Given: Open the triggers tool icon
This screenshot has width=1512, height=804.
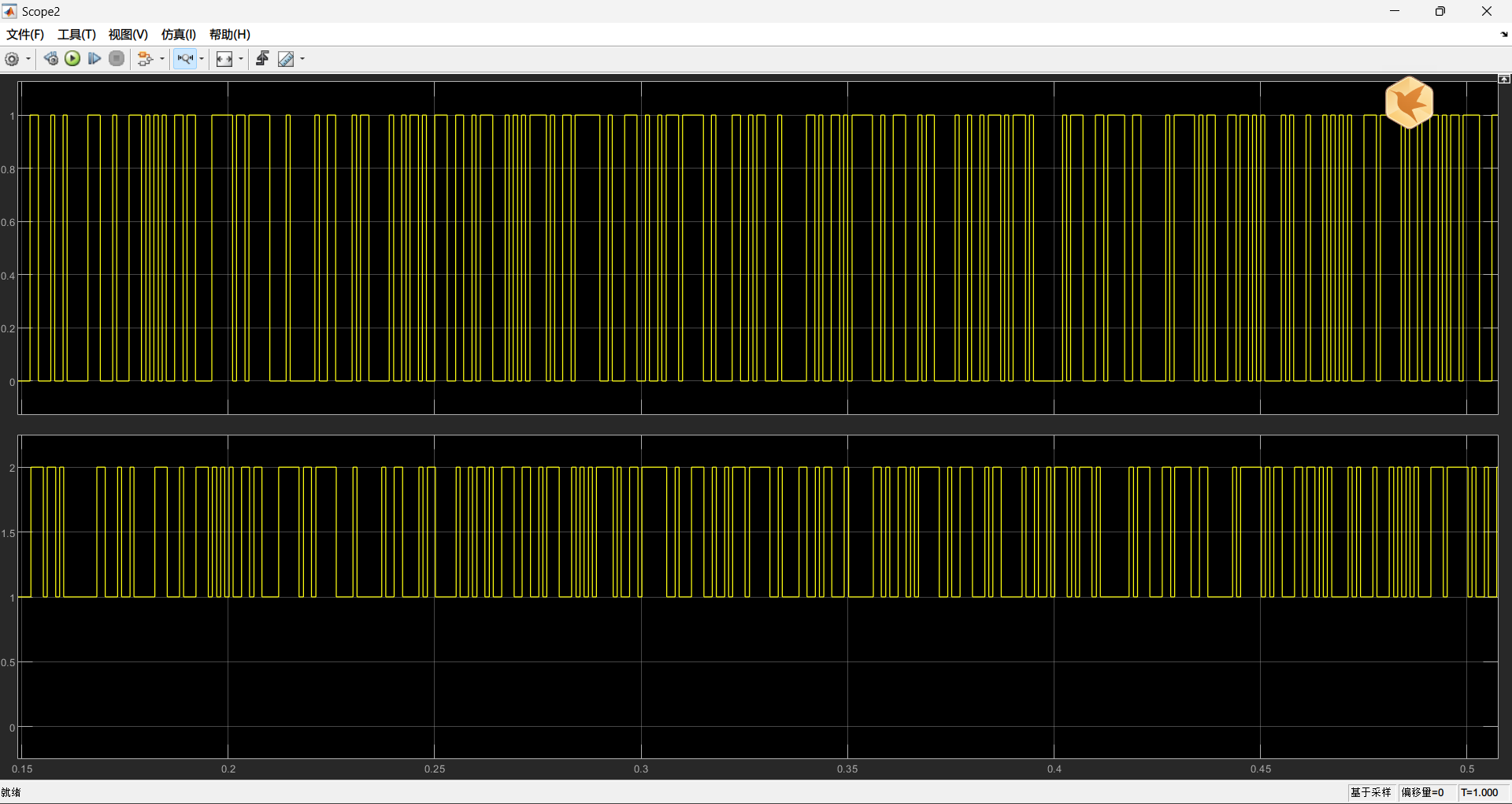Looking at the screenshot, I should 262,59.
